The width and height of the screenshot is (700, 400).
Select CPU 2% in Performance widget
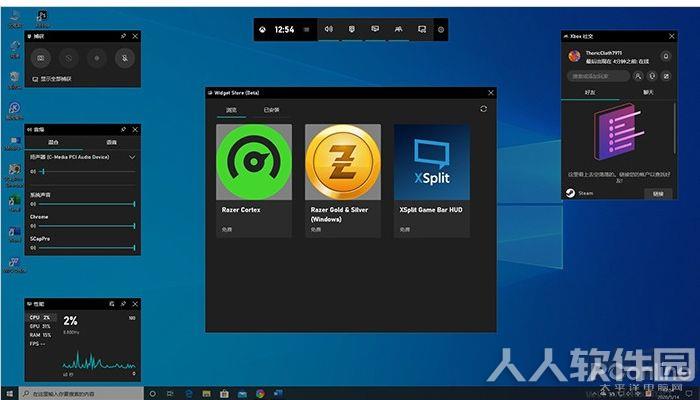[42, 317]
